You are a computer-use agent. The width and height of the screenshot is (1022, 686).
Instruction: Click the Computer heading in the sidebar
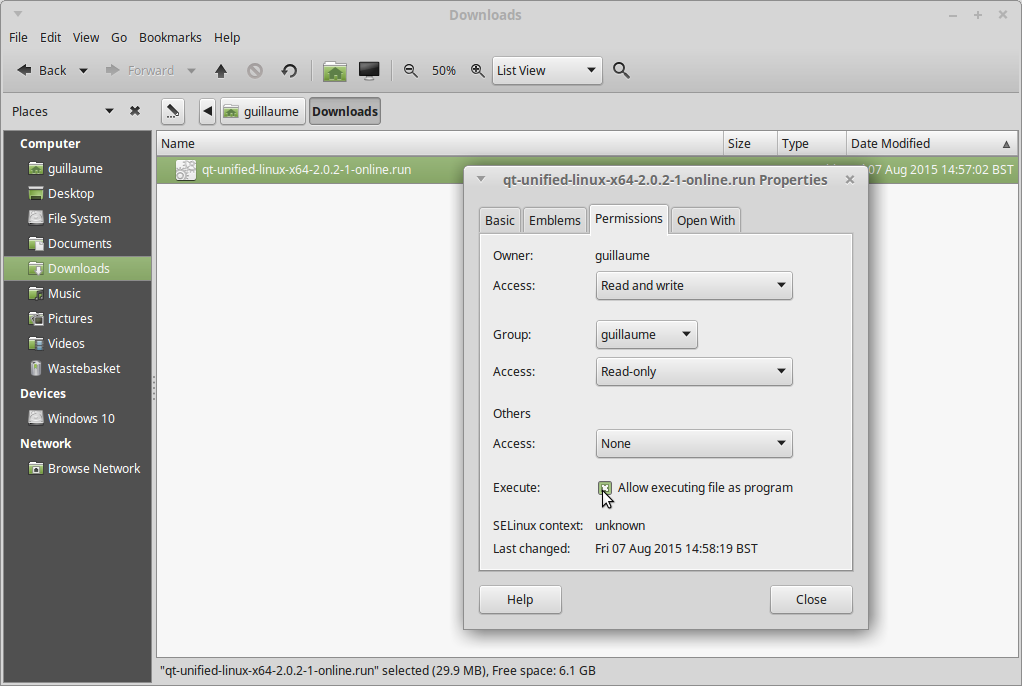click(x=50, y=143)
